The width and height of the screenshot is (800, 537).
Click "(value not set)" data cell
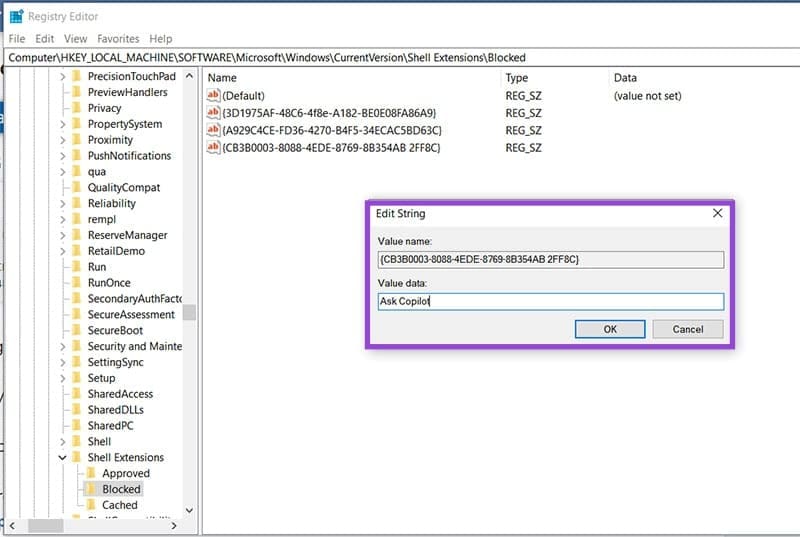tap(647, 95)
